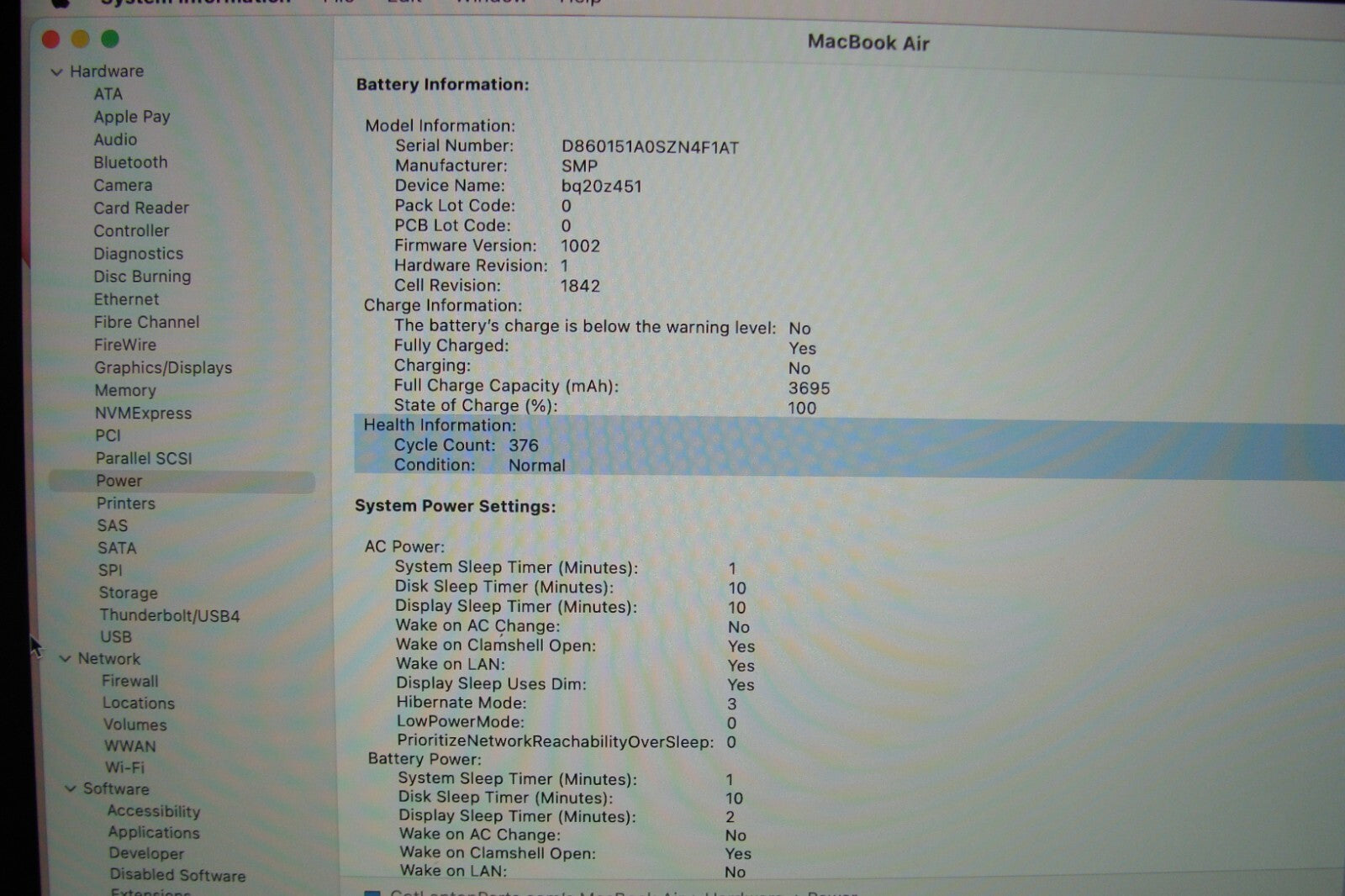
Task: Select Applications under Software
Action: tap(154, 832)
